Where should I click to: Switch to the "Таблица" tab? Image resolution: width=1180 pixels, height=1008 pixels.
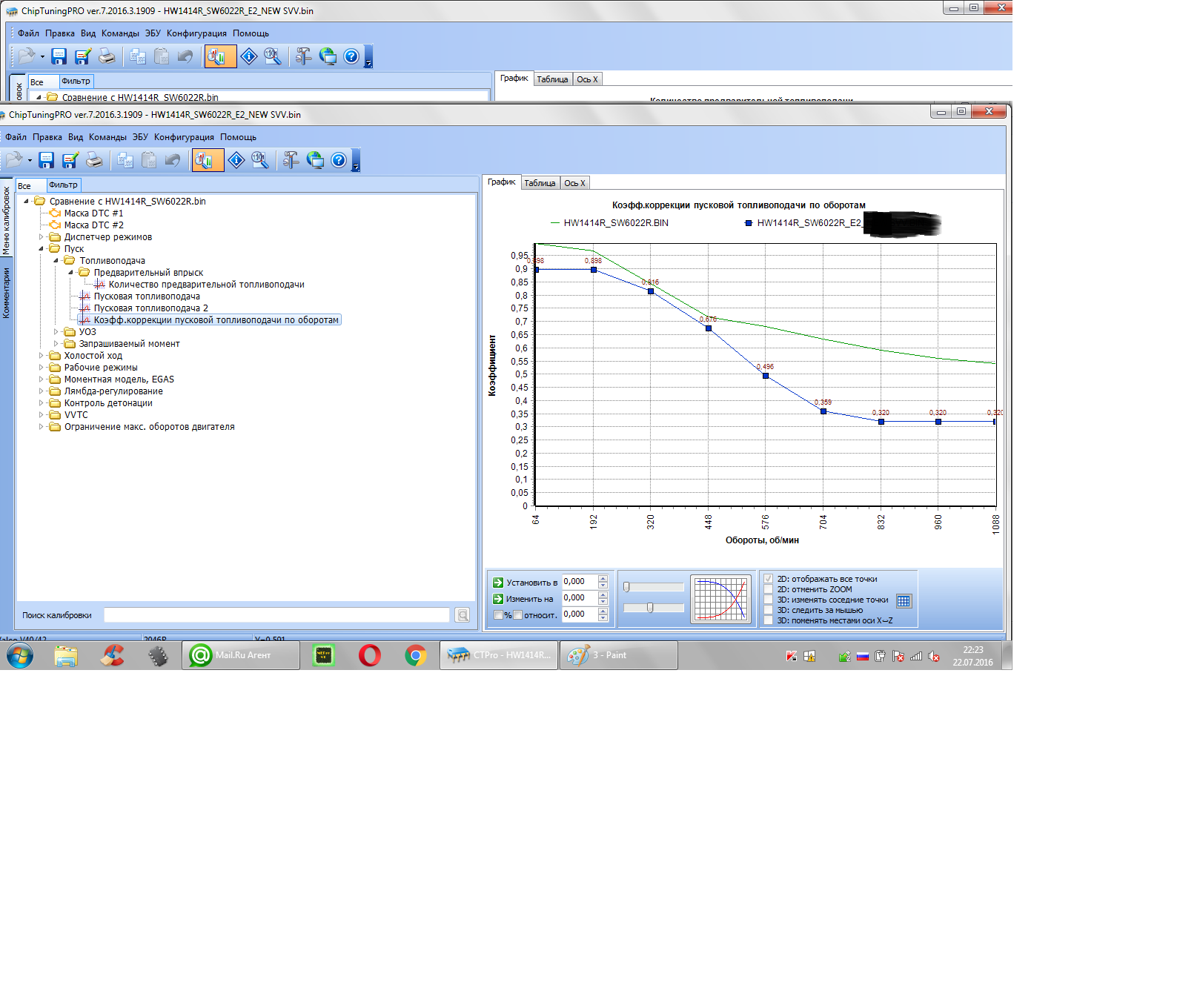(540, 183)
